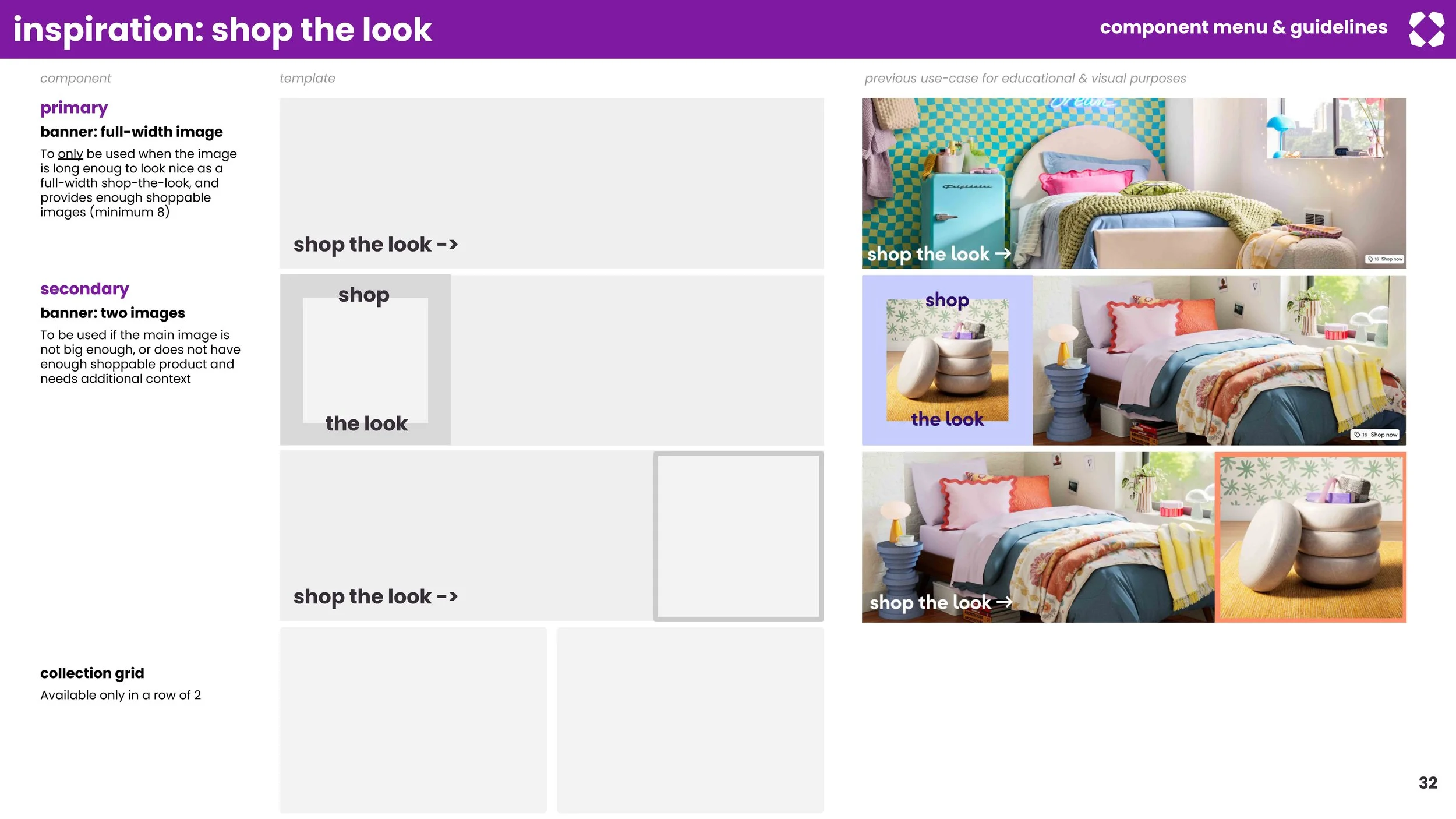
Task: Click arrow after 'shop the look' on checkered bedroom
Action: tap(1002, 253)
